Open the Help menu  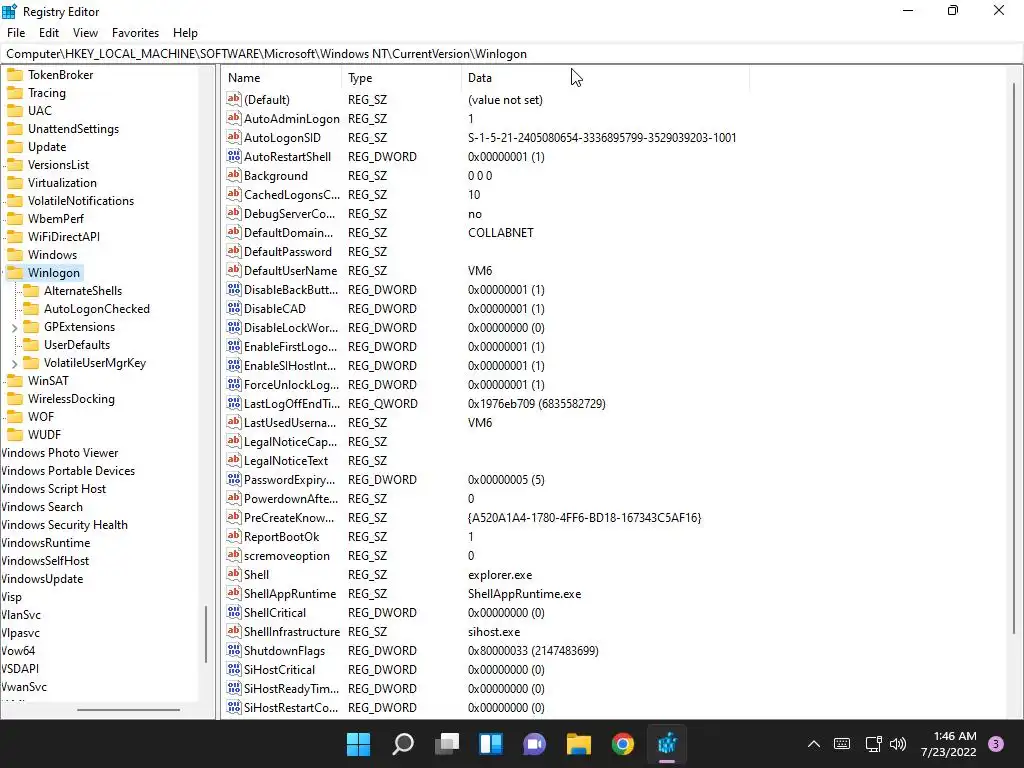coord(185,33)
